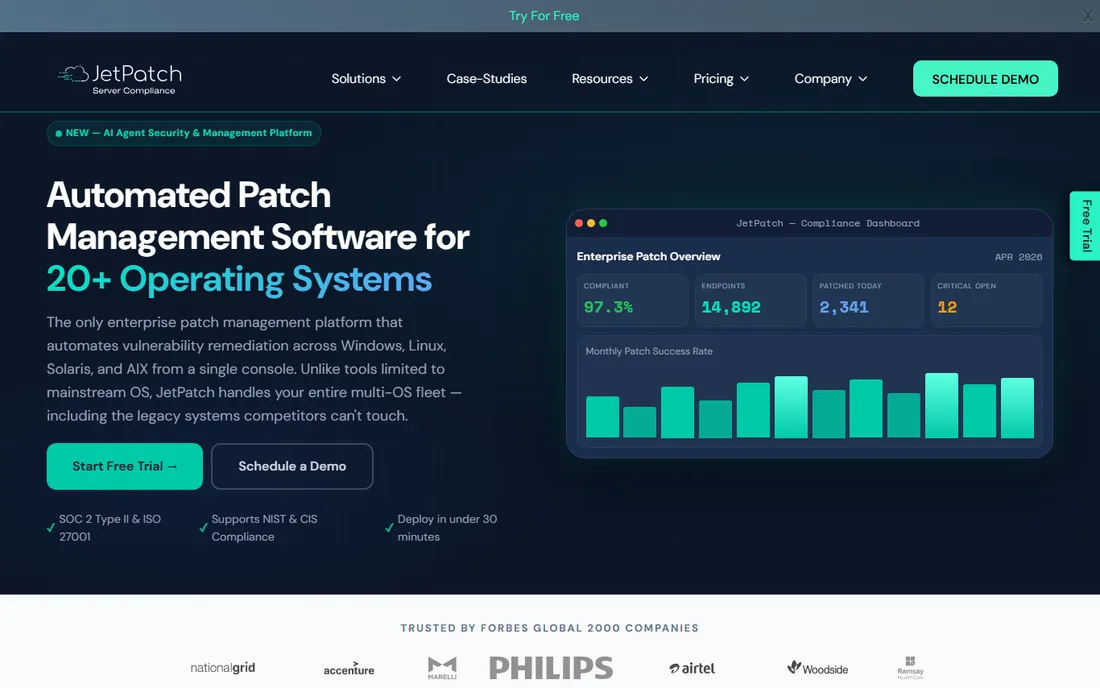The width and height of the screenshot is (1100, 688).
Task: Click the Patched Today 2,341 card
Action: [868, 300]
